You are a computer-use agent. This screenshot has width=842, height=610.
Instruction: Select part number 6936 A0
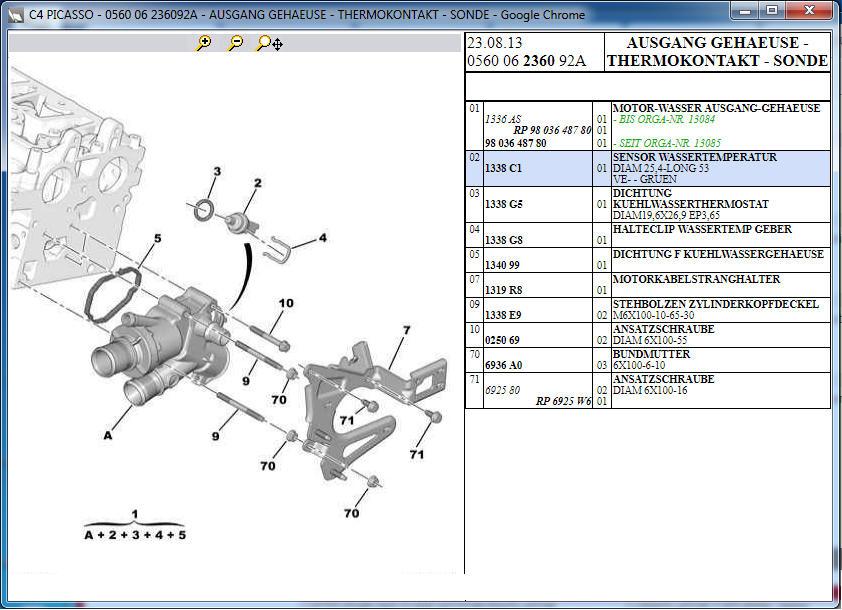(504, 365)
